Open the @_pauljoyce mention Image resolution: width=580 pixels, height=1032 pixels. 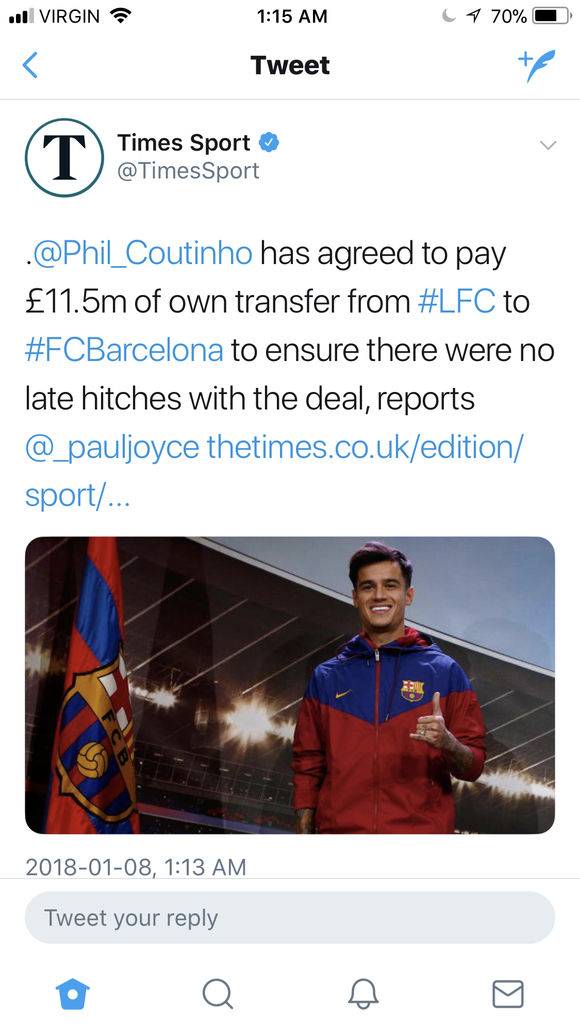(112, 448)
